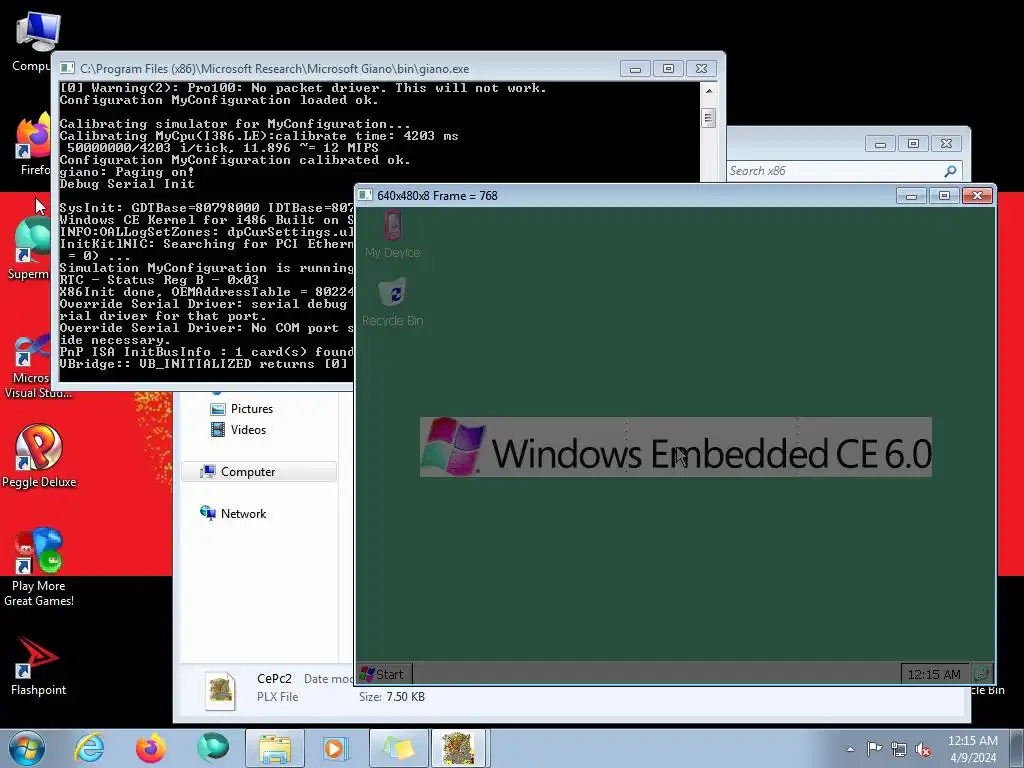This screenshot has width=1024, height=768.
Task: Maximize the 640x480x8 Frame window
Action: [x=944, y=195]
